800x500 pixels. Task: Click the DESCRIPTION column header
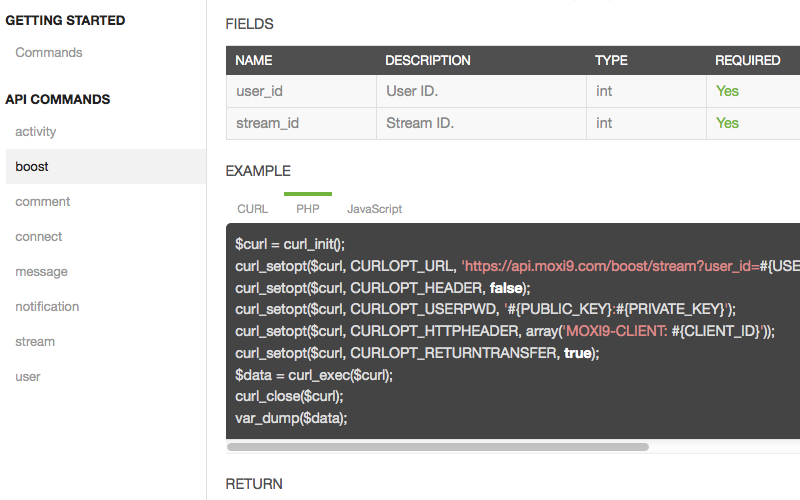[x=428, y=60]
